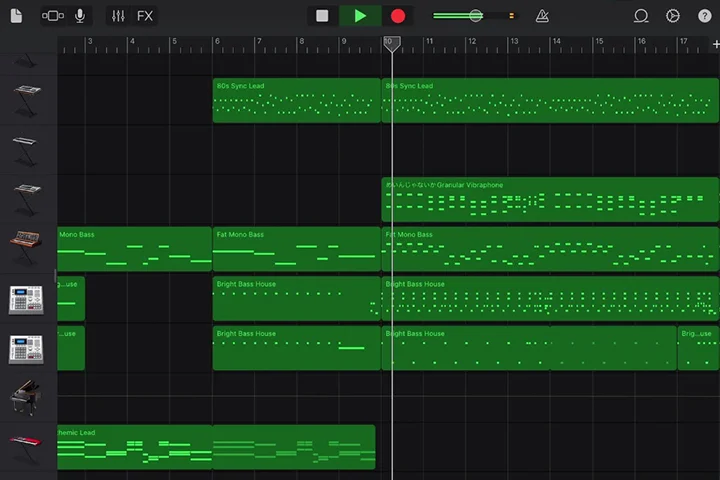Tap bar 13 on the ruler
720x480 pixels.
pyautogui.click(x=514, y=41)
